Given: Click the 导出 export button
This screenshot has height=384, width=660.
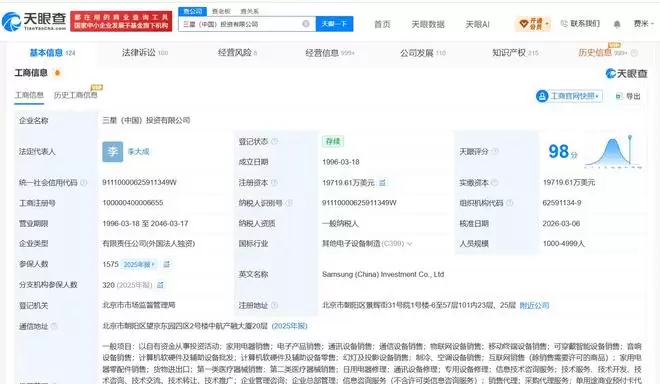Looking at the screenshot, I should click(x=628, y=96).
